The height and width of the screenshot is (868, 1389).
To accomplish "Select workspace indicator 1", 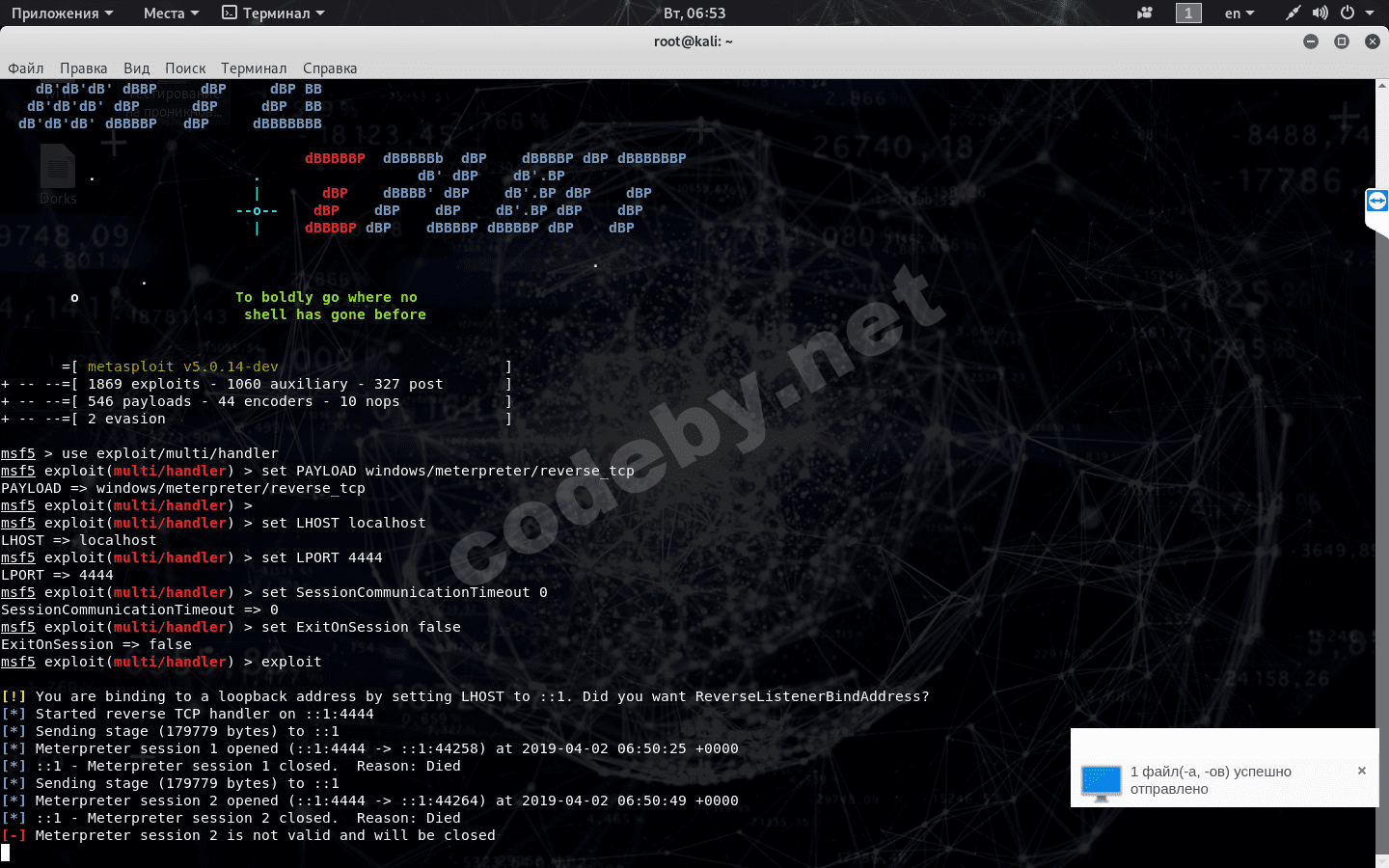I will [1188, 14].
